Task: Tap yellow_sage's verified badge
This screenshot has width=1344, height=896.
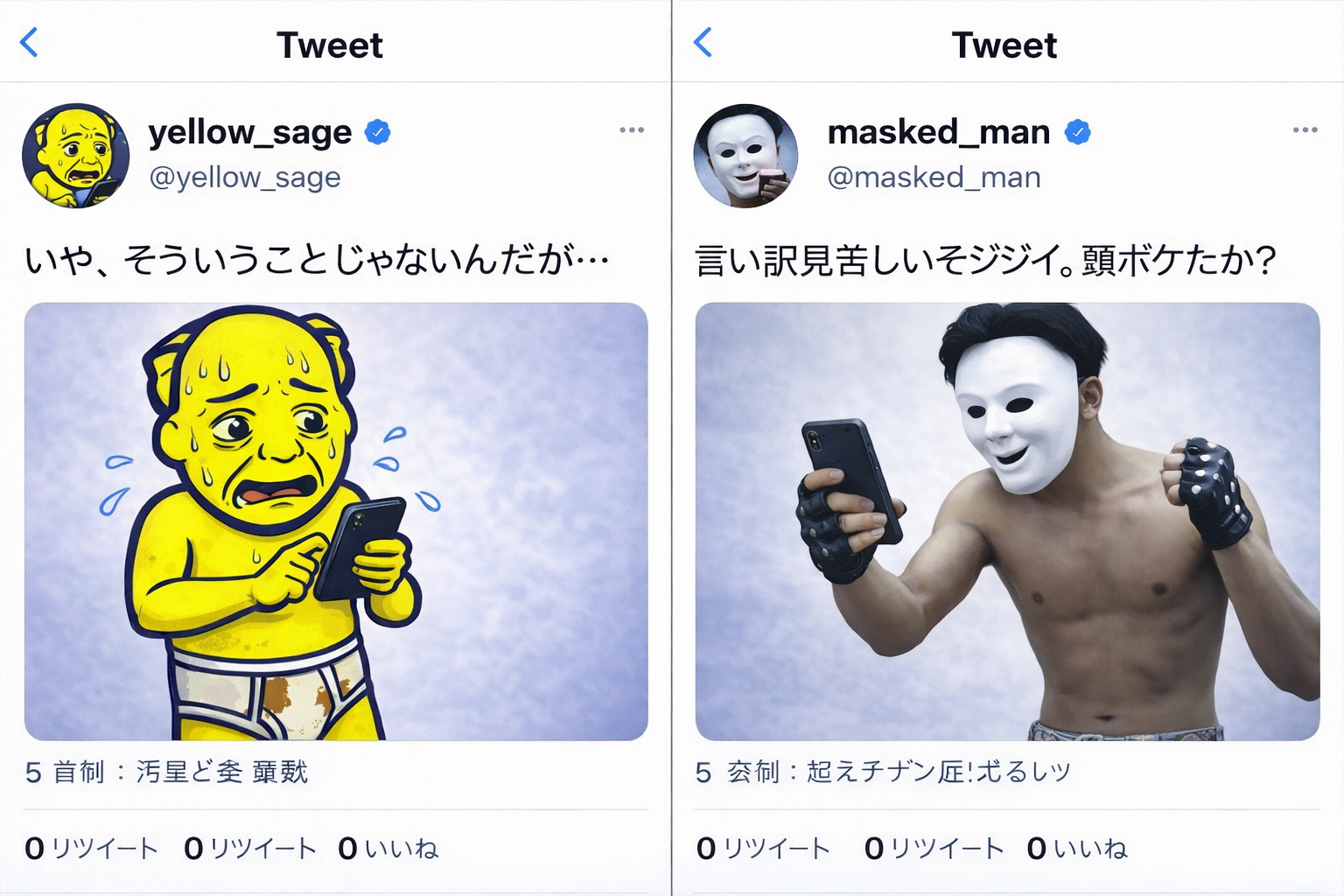Action: 377,132
